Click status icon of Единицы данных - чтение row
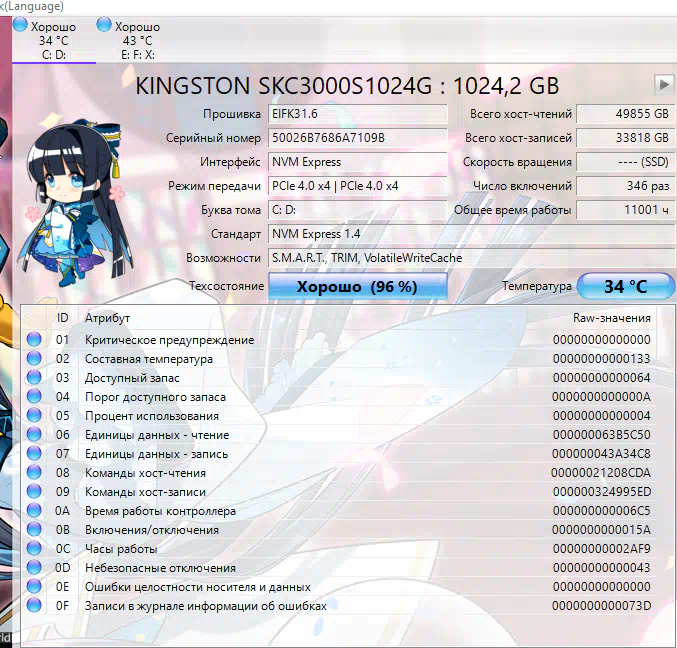Screen dimensions: 677x648 click(34, 434)
